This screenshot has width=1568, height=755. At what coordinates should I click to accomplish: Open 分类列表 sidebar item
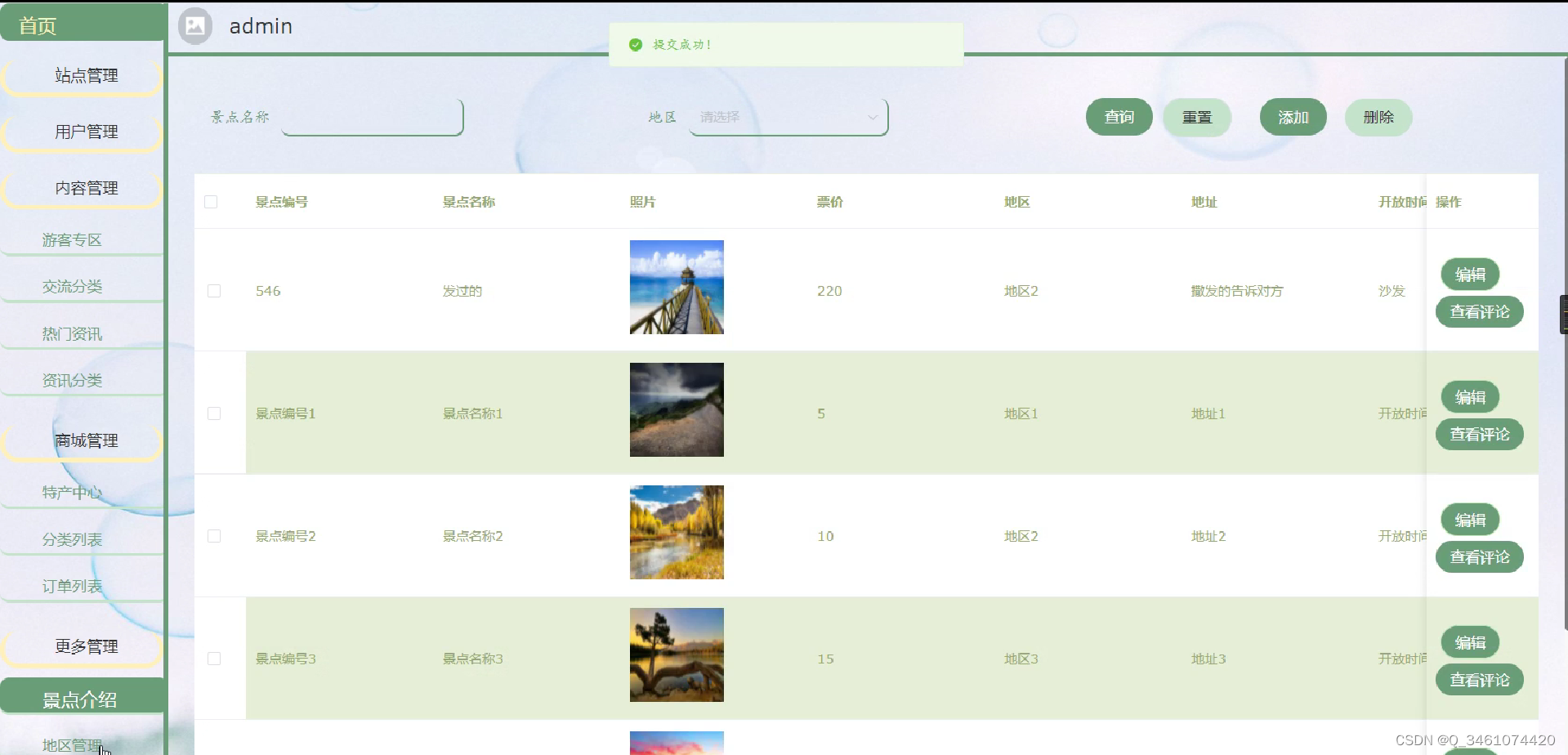pos(82,540)
